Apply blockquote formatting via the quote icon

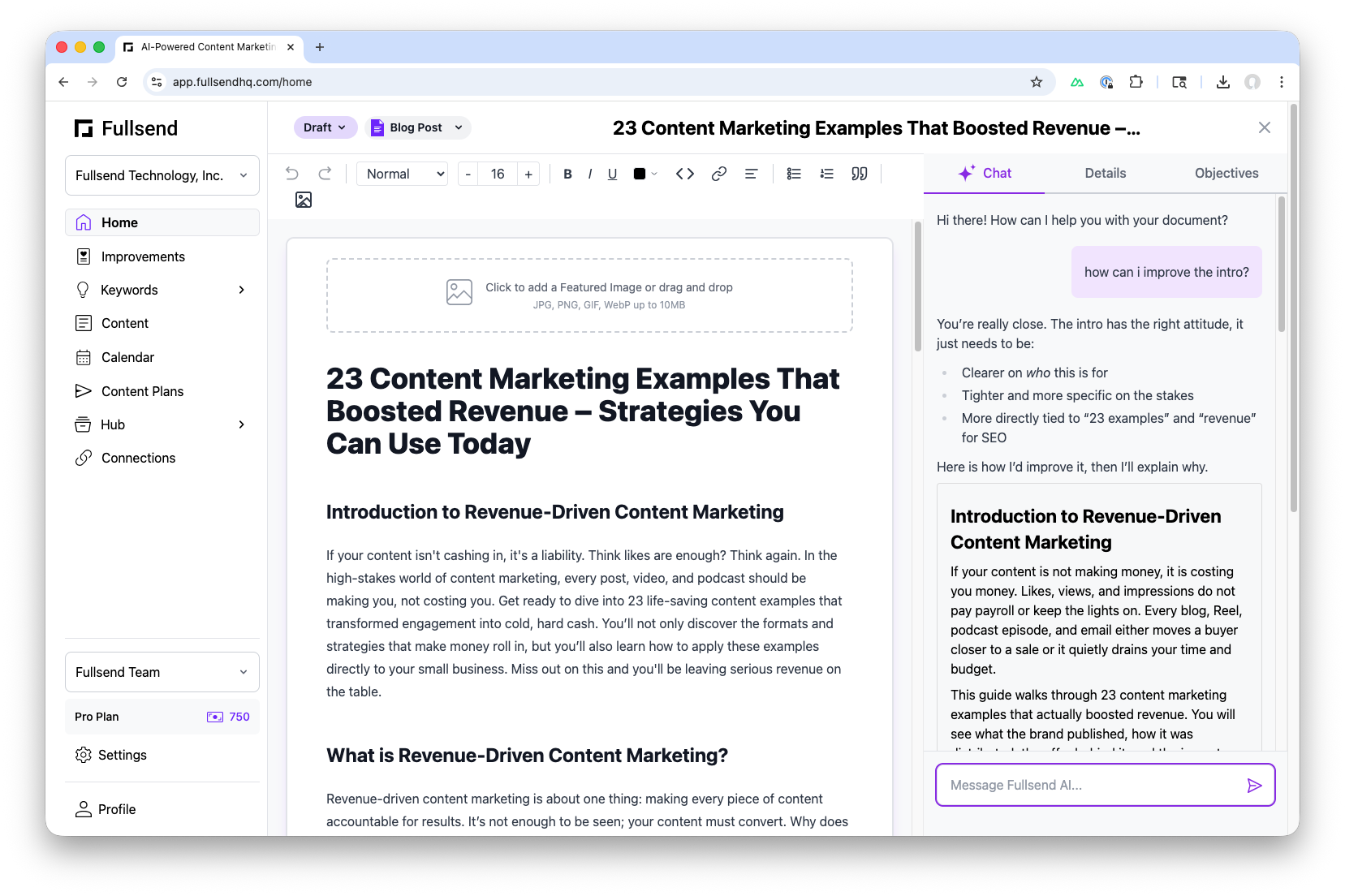coord(859,173)
